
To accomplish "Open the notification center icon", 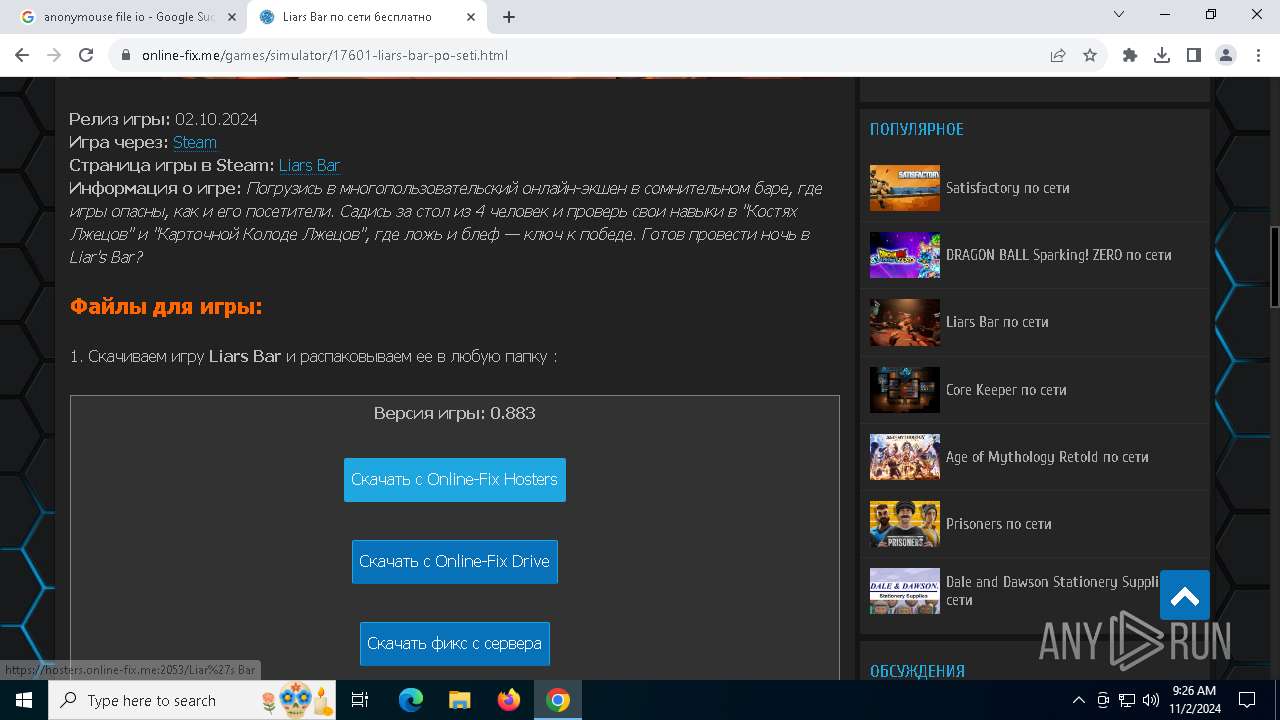I will coord(1247,700).
